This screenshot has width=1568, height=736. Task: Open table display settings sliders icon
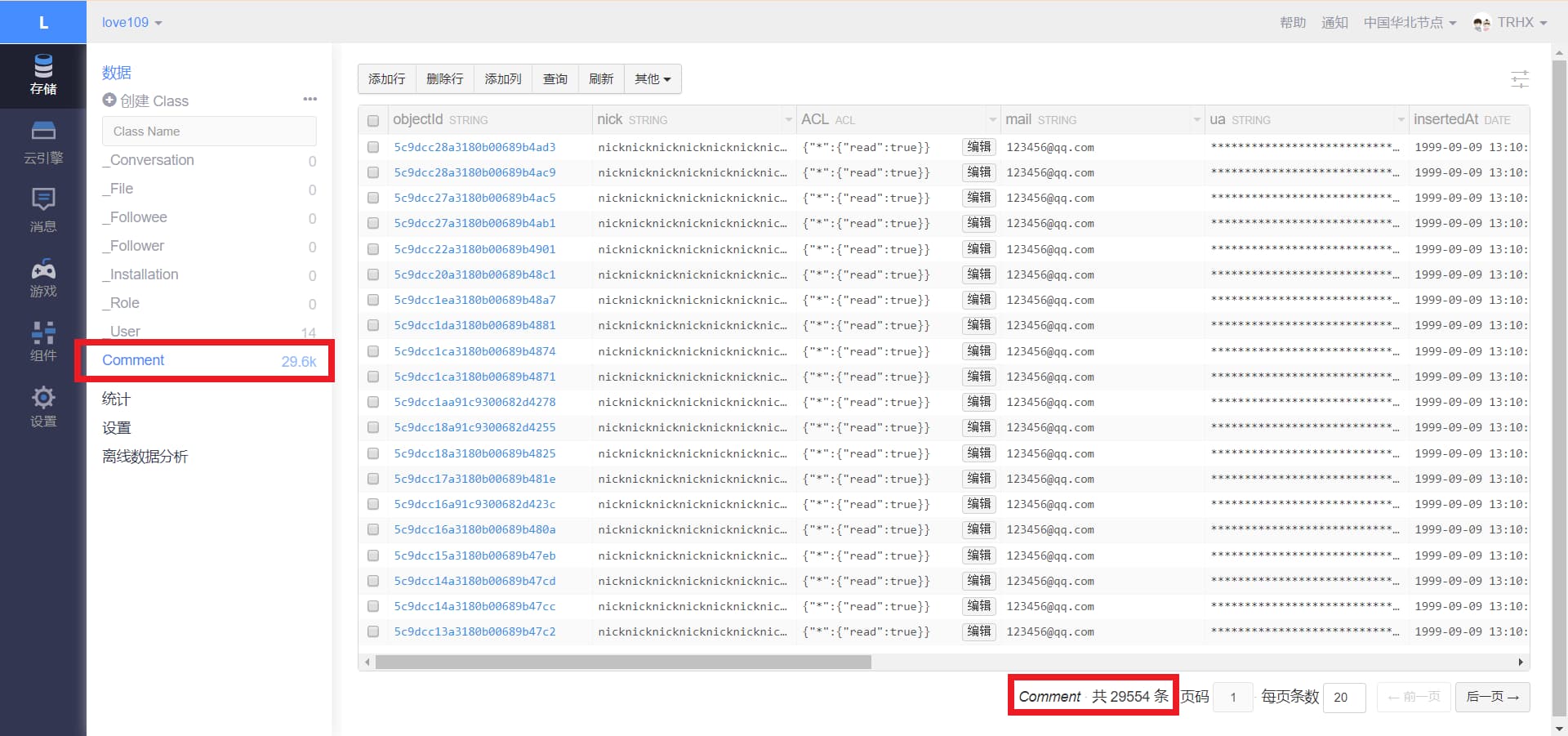[x=1520, y=79]
